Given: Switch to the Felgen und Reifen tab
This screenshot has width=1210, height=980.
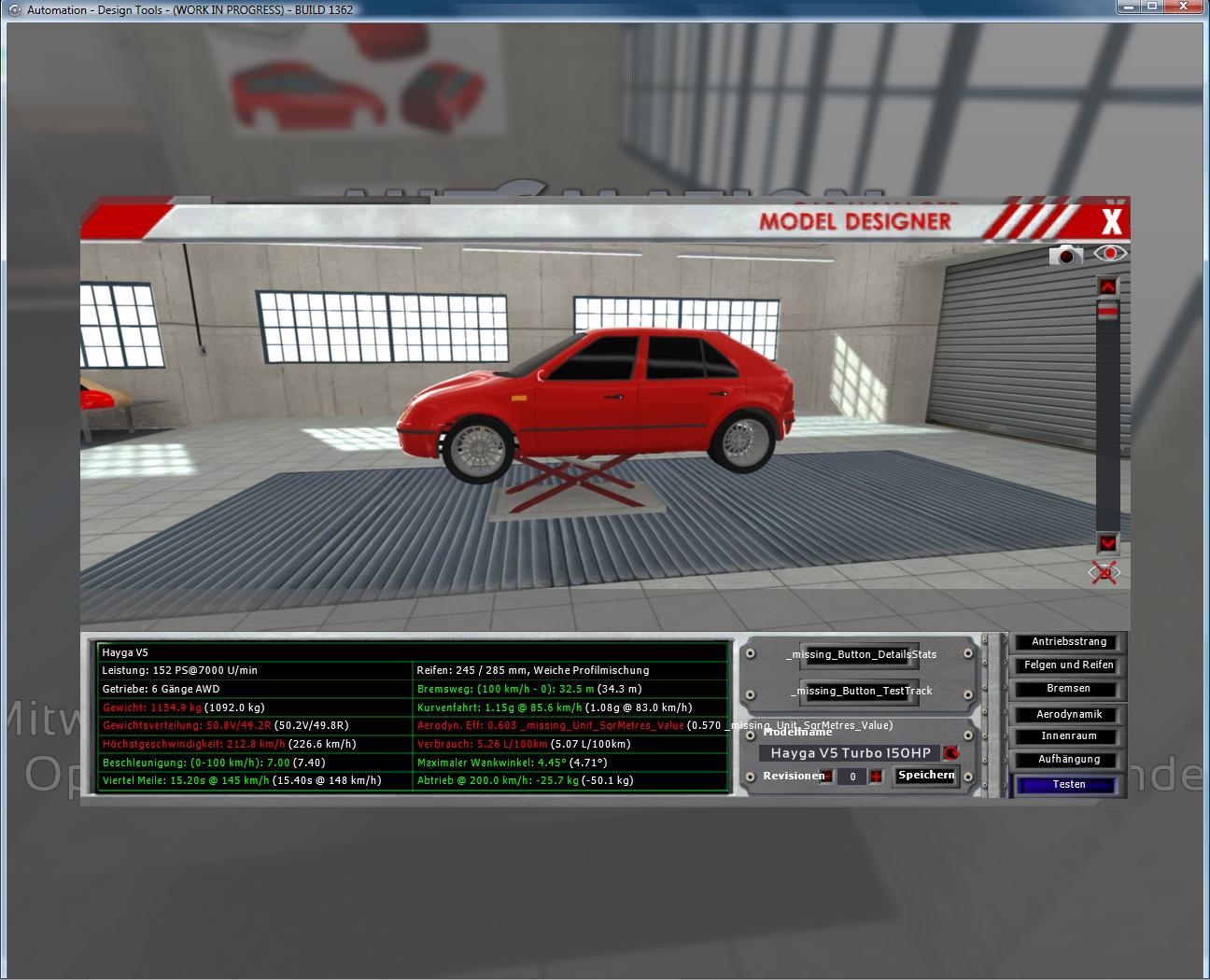Looking at the screenshot, I should (x=1069, y=665).
